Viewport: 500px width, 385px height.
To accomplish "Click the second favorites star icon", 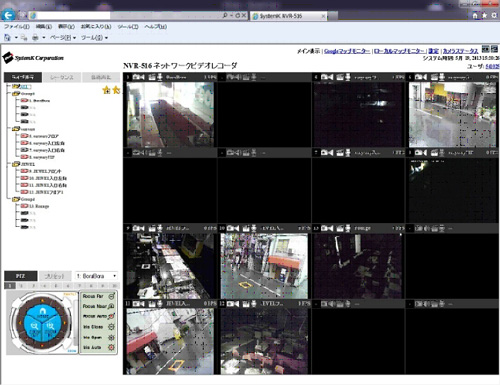I will (x=116, y=90).
